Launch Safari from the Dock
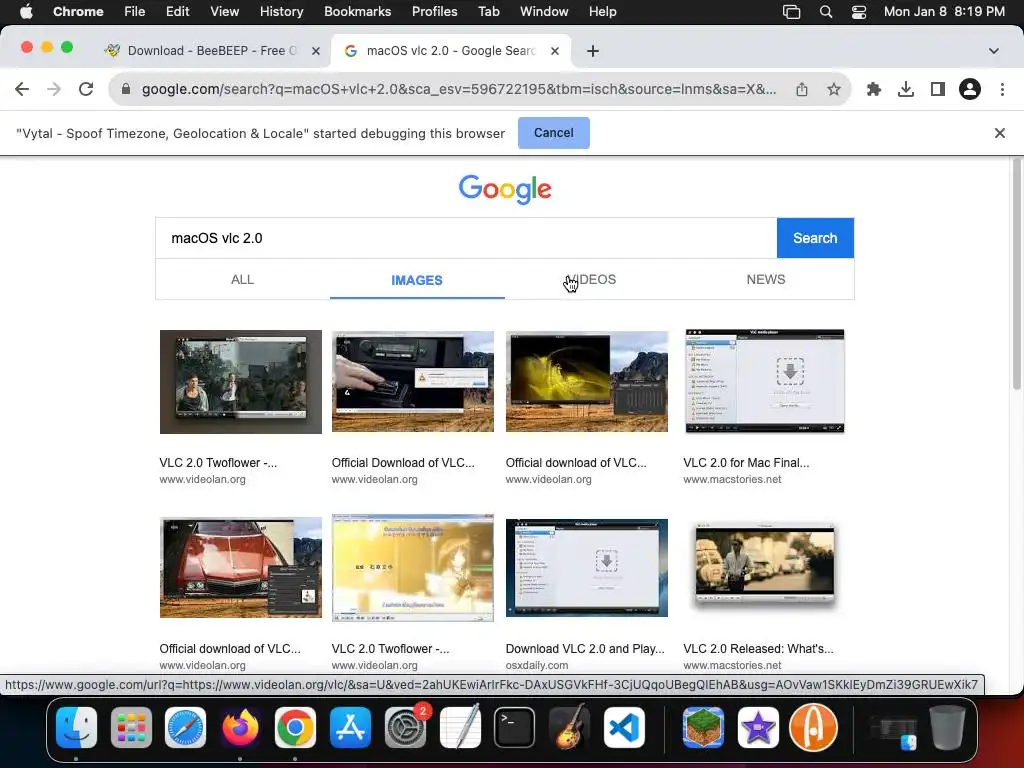 185,728
